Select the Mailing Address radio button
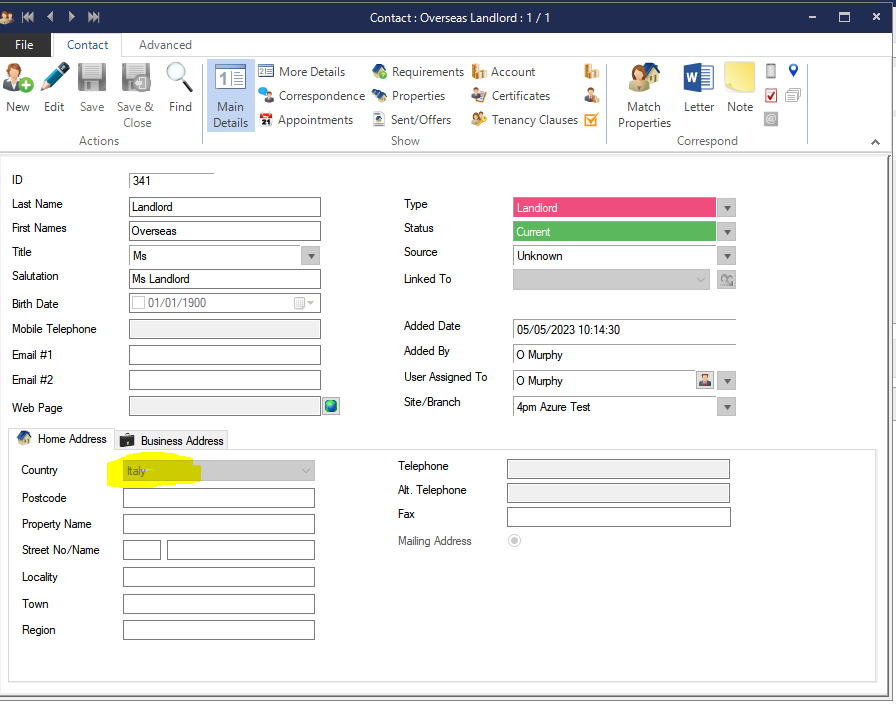The height and width of the screenshot is (706, 896). coord(515,541)
